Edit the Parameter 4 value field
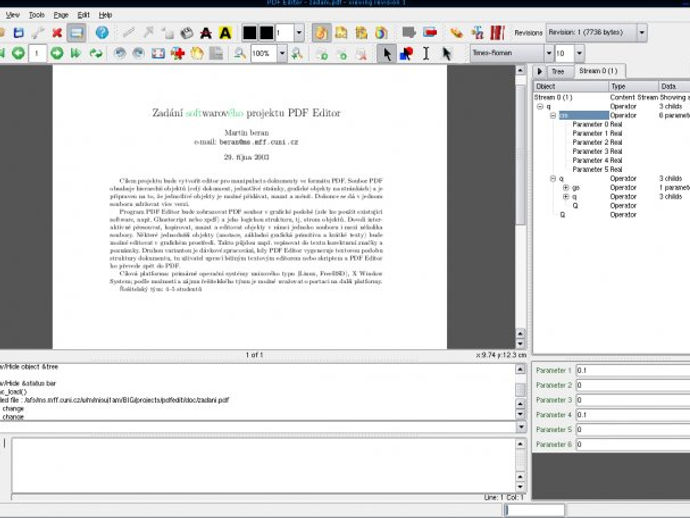Viewport: 690px width, 518px height. [x=633, y=415]
